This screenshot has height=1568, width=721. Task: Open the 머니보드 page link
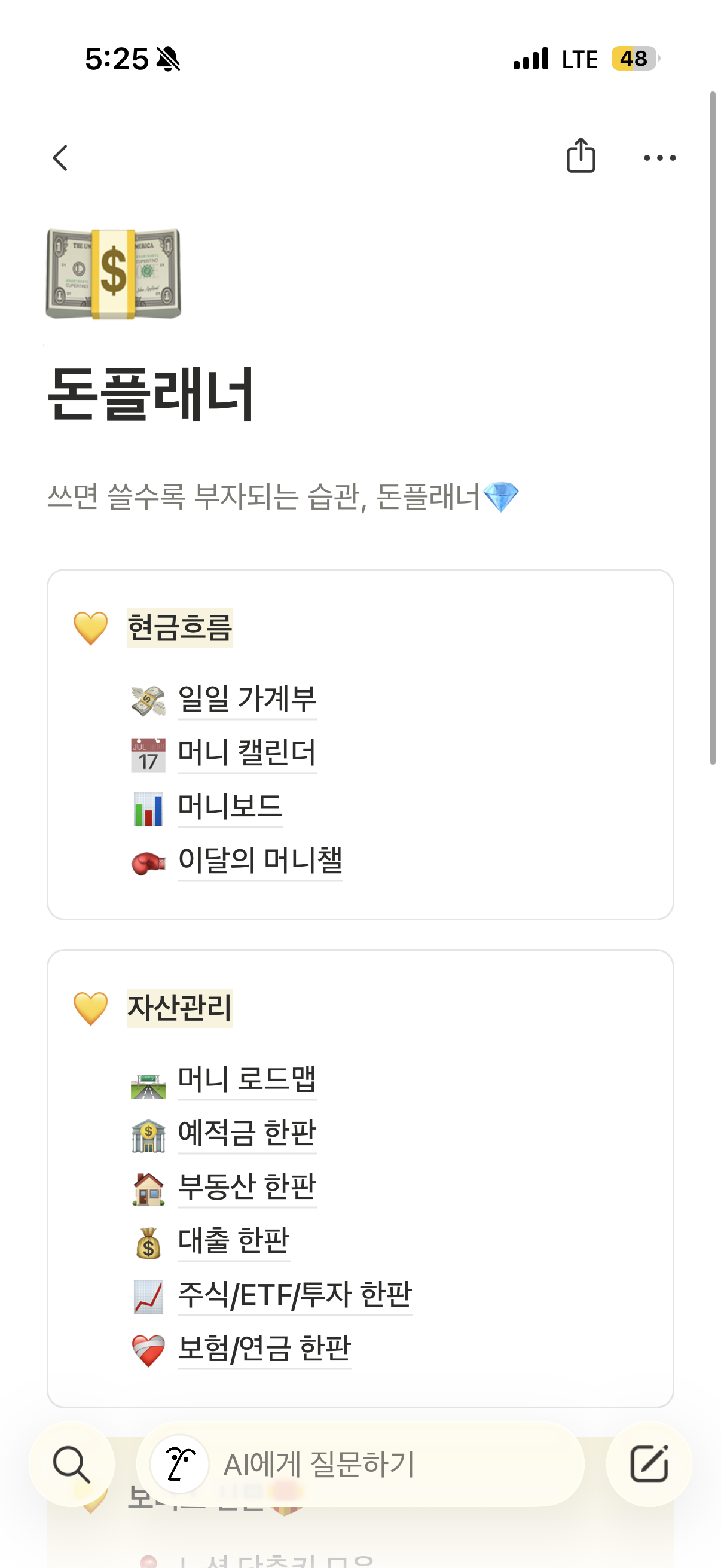click(x=230, y=807)
